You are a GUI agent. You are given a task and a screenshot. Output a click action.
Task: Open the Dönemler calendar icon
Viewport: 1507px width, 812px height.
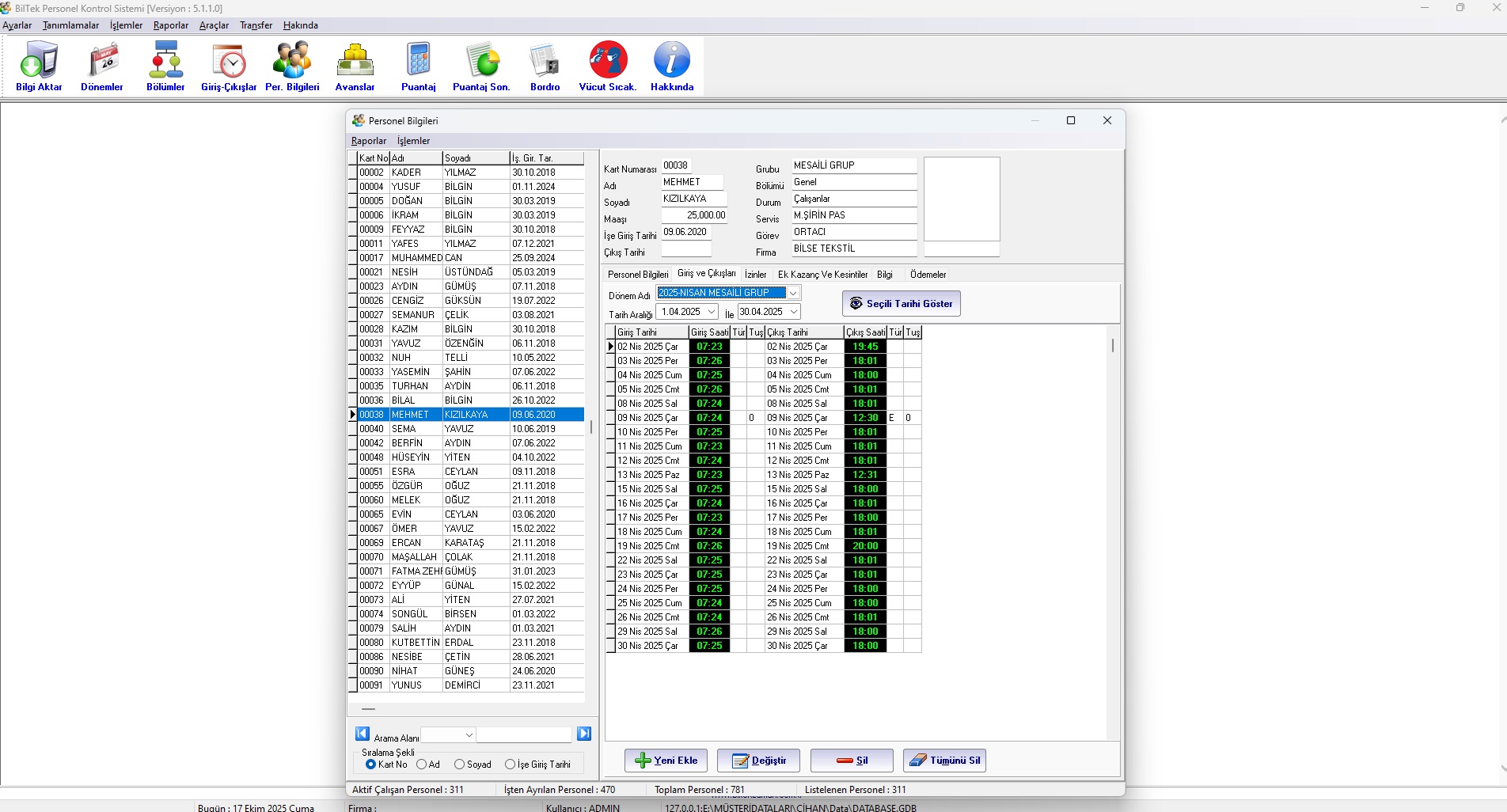click(x=102, y=66)
